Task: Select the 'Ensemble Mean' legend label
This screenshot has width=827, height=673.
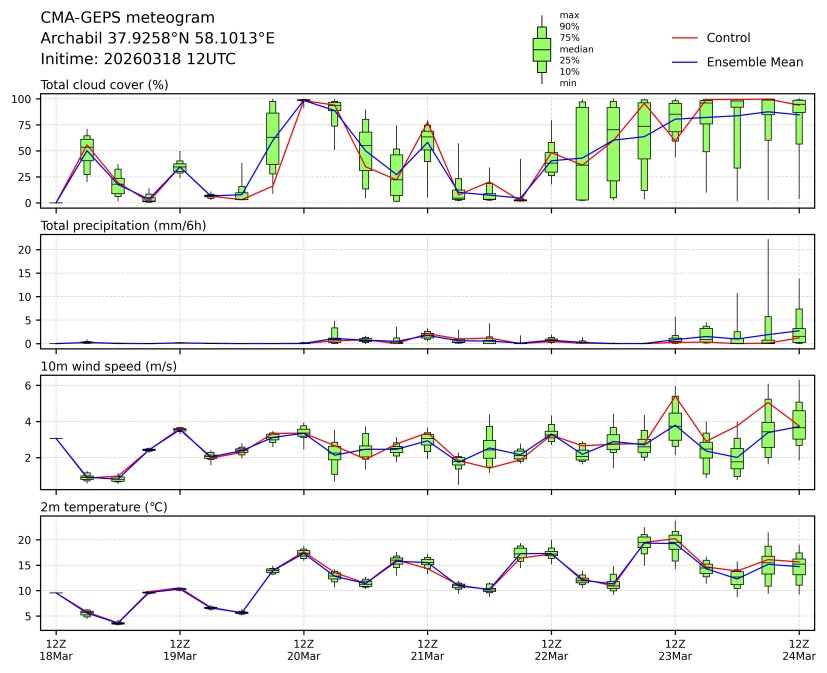Action: pyautogui.click(x=754, y=62)
